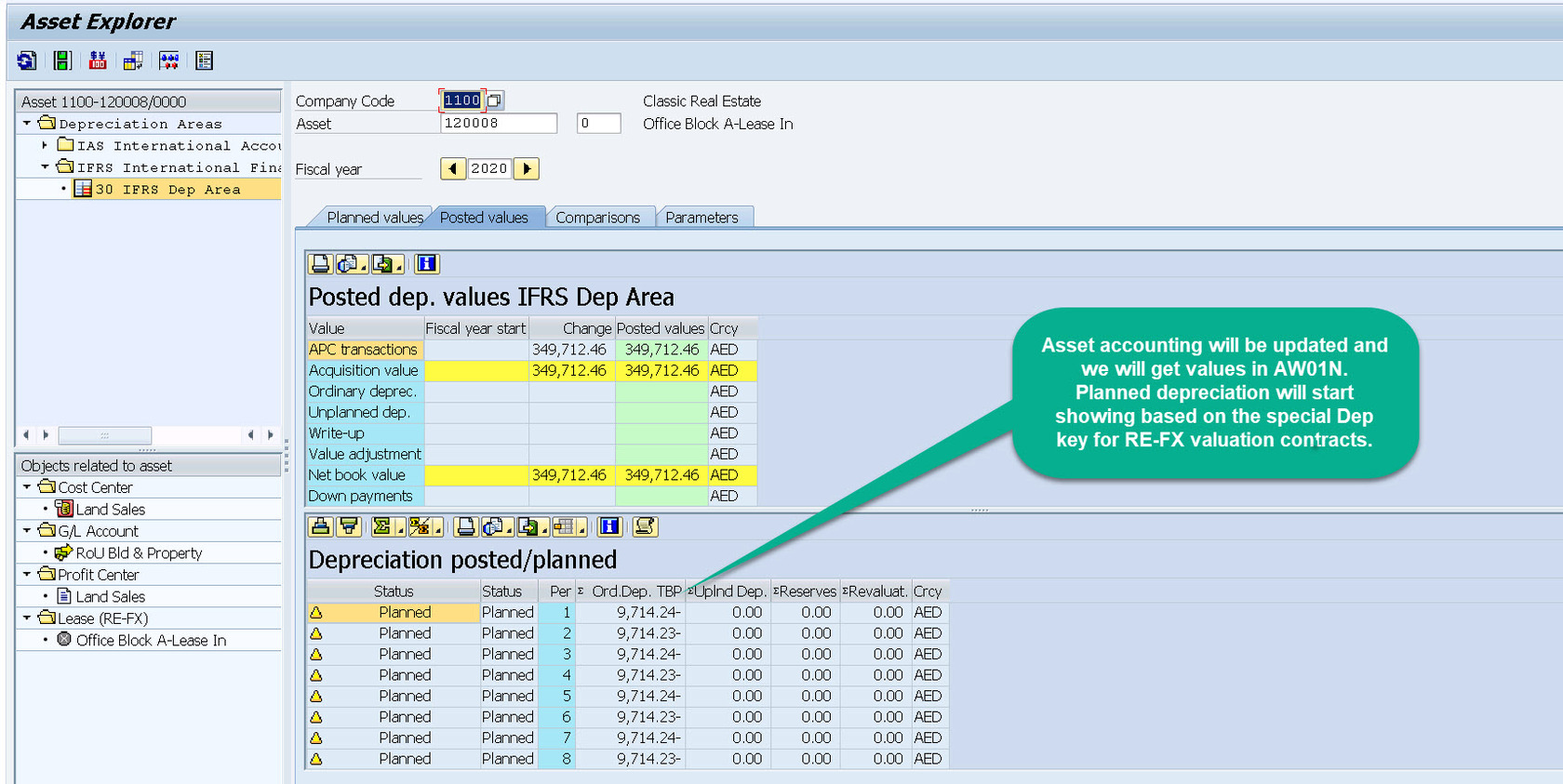Open Land Sales under Profit Center
Viewport: 1563px width, 784px height.
(x=110, y=596)
